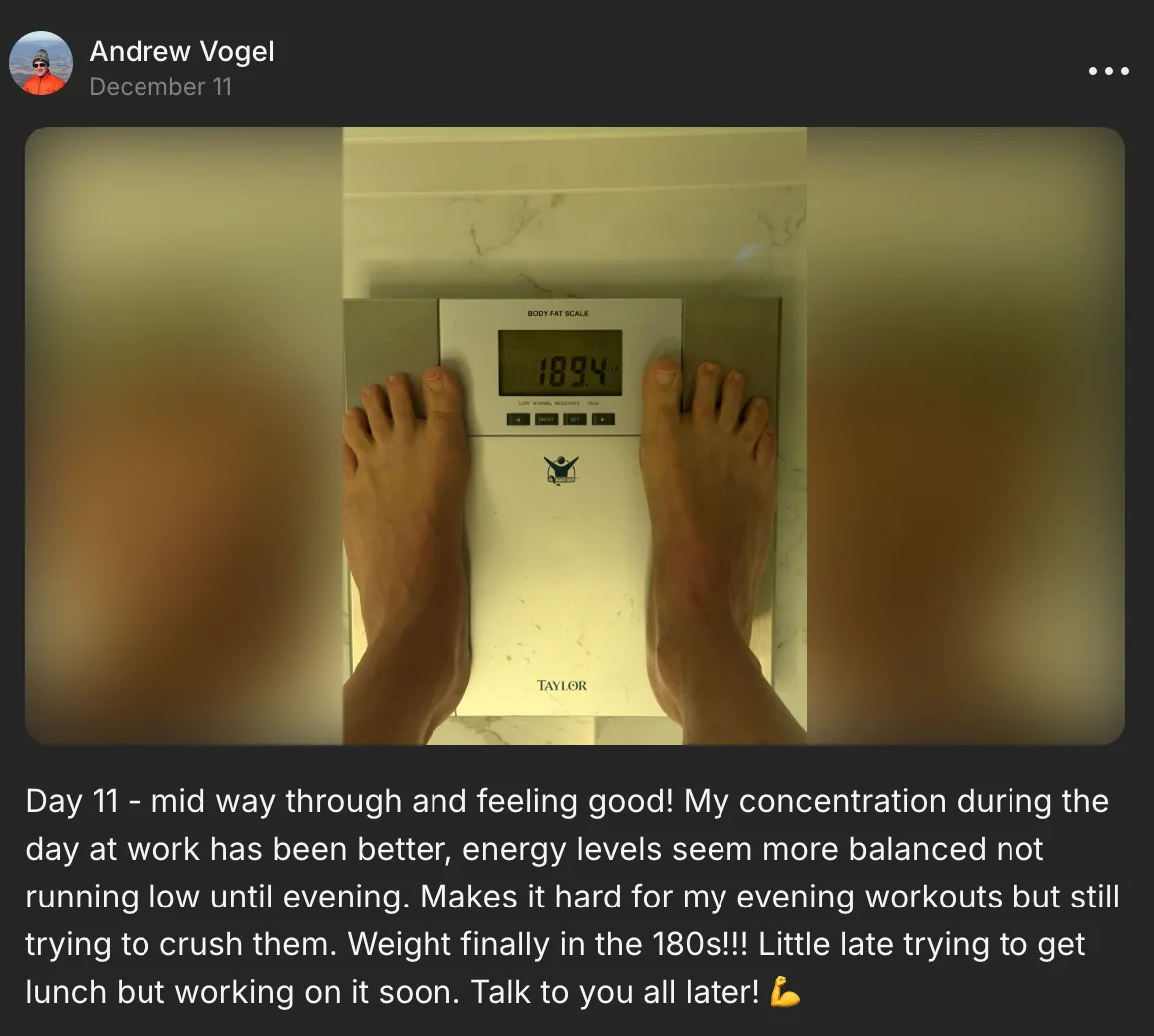Click the scale's SET button in photo
Screen dimensions: 1154x1036
pyautogui.click(x=575, y=419)
